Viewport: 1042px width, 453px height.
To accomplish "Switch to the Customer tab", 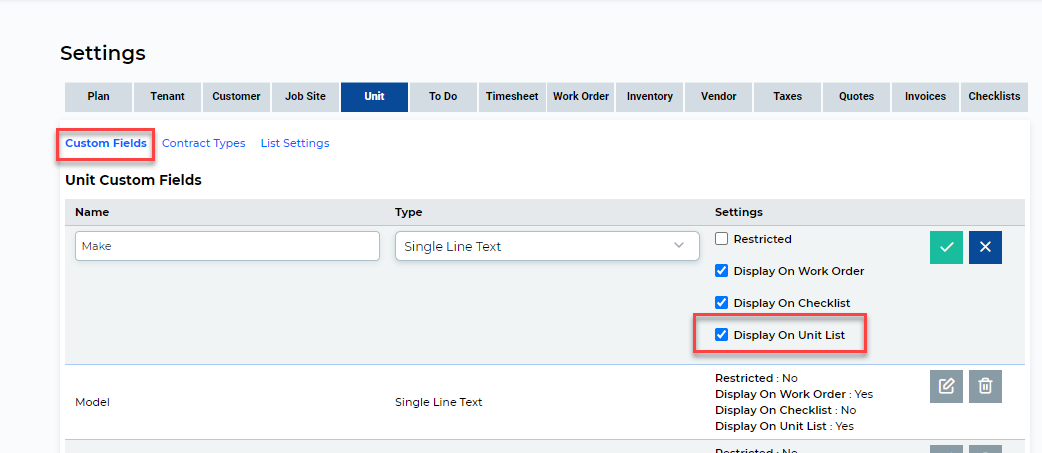I will click(x=237, y=96).
